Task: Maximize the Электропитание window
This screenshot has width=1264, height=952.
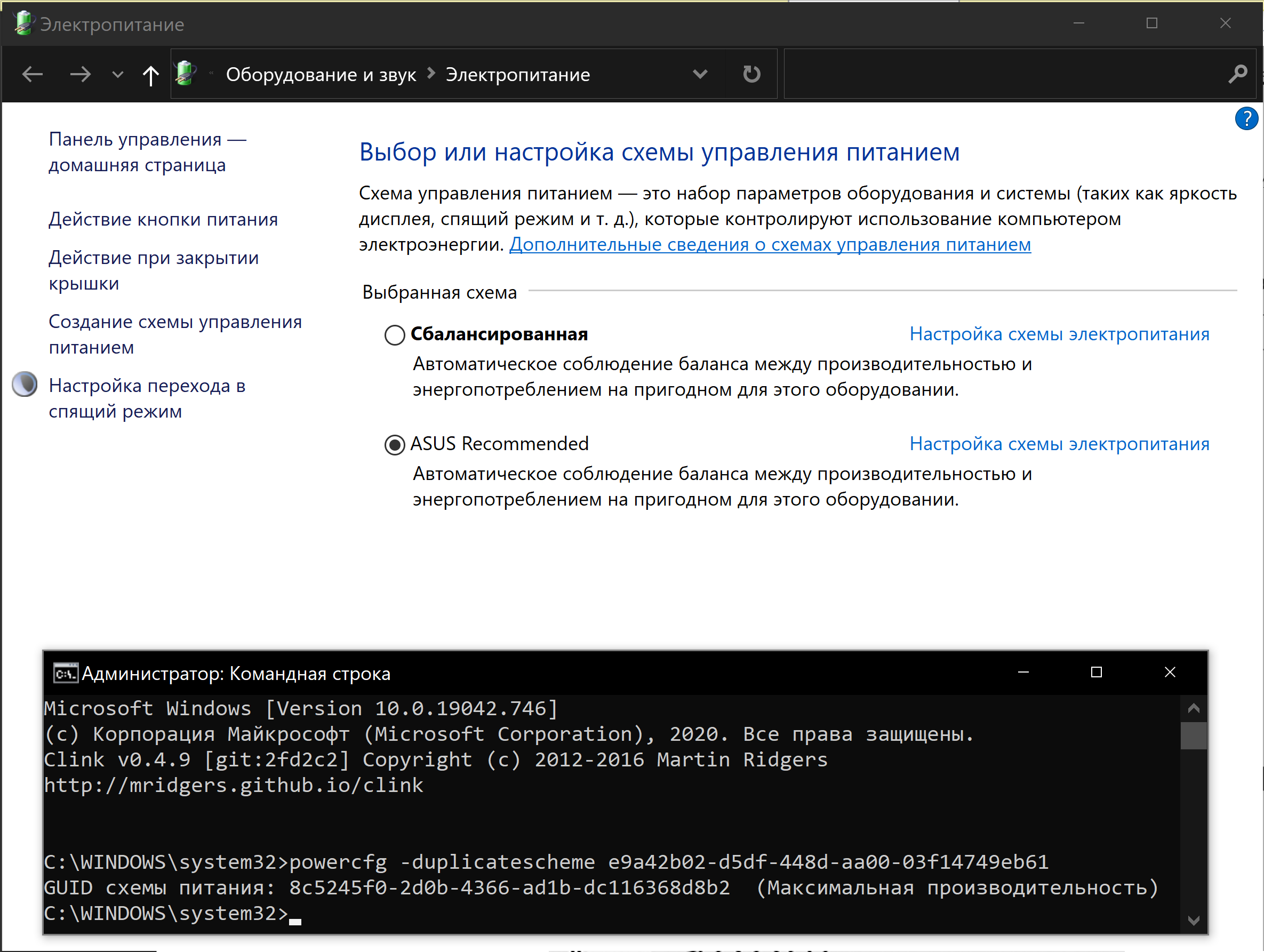Action: 1152,23
